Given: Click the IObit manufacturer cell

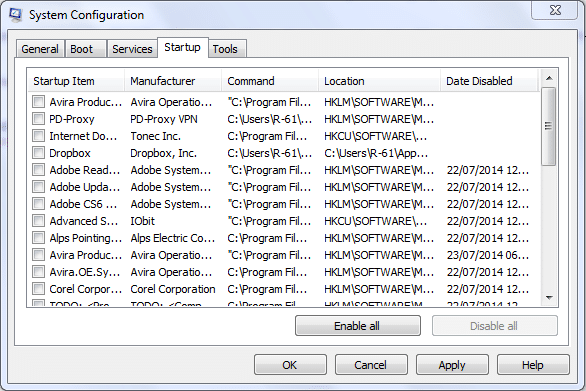Looking at the screenshot, I should (142, 221).
